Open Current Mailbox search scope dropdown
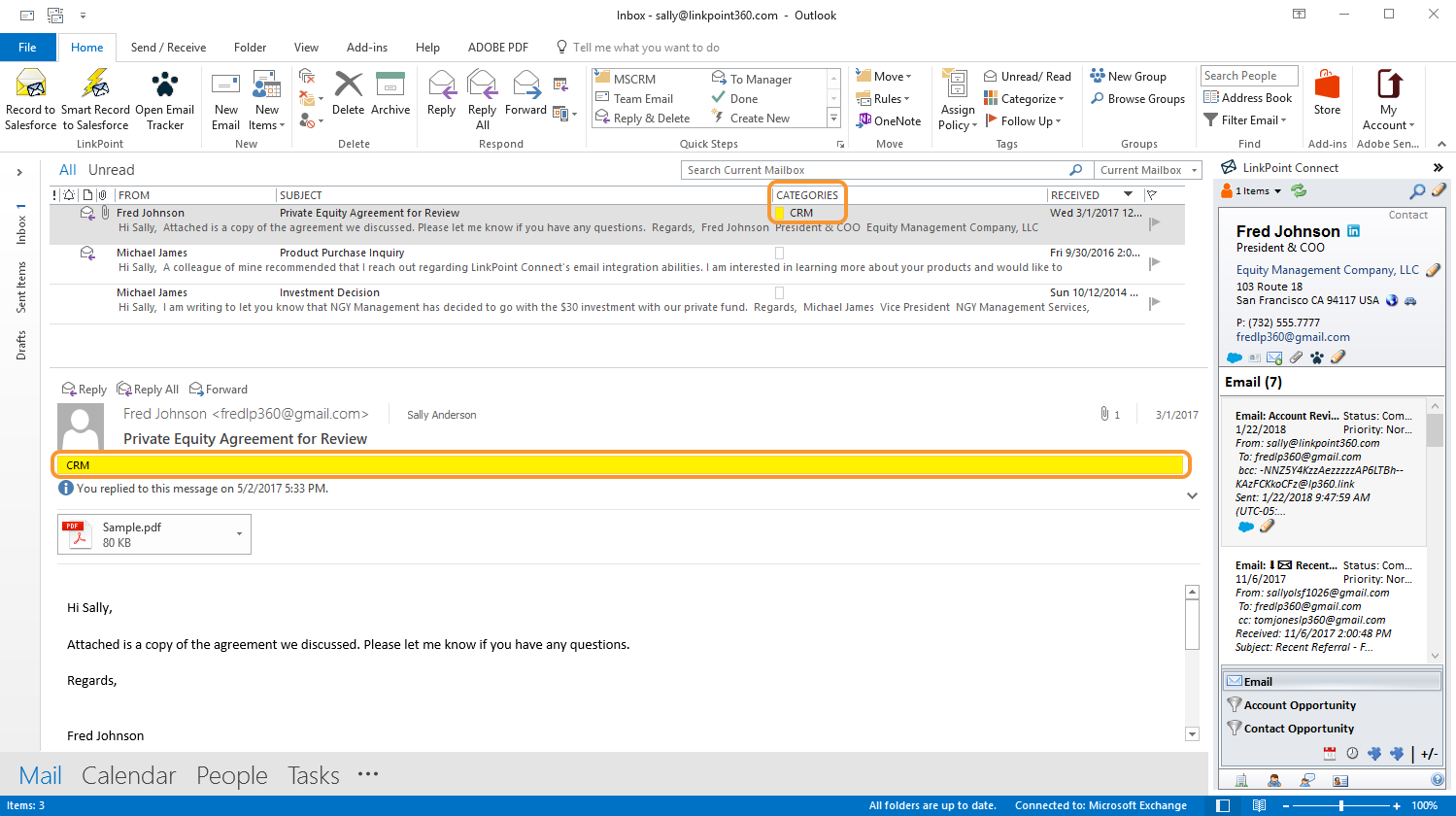The width and height of the screenshot is (1456, 816). tap(1148, 170)
